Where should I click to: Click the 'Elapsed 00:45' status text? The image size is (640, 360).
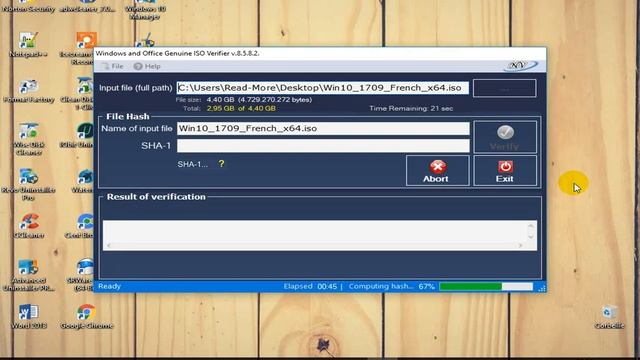tap(310, 287)
